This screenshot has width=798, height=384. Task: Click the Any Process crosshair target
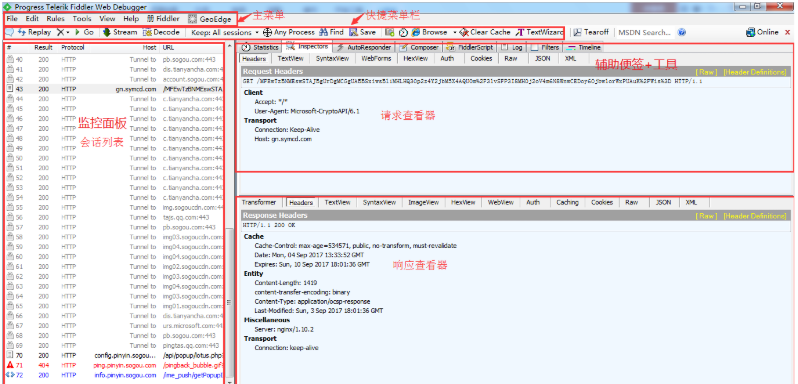pos(289,32)
